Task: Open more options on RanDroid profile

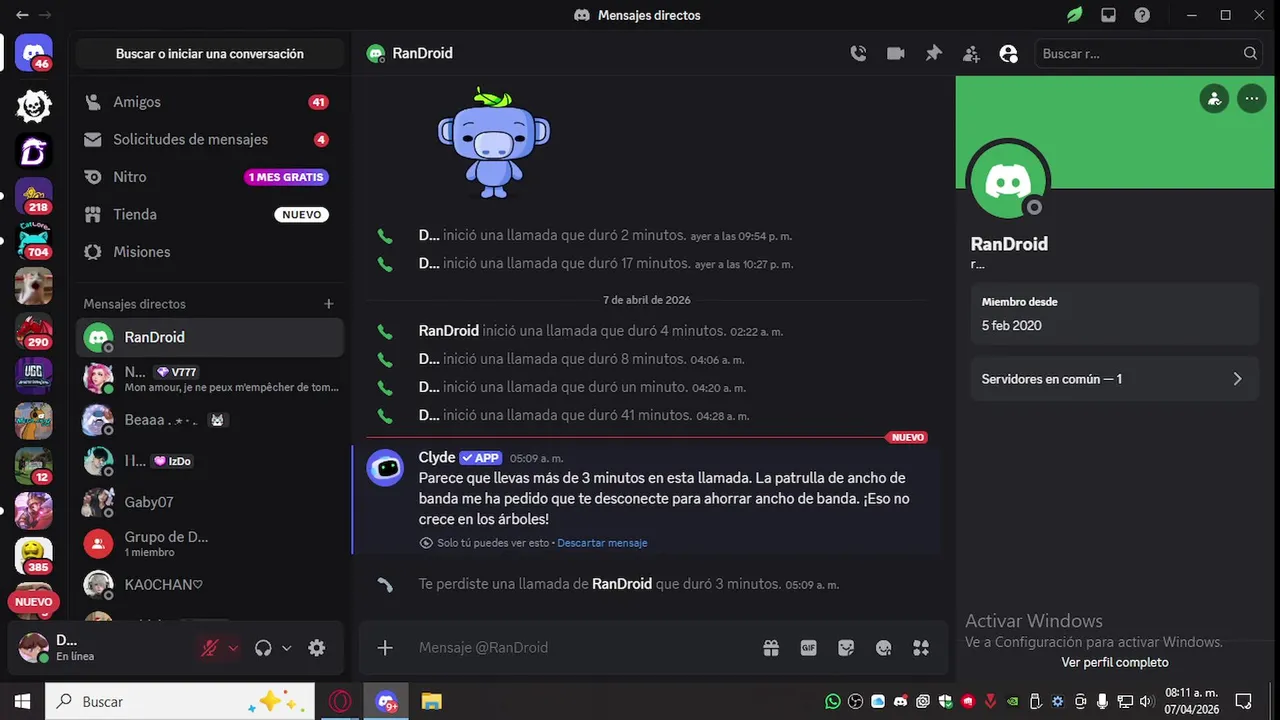Action: pyautogui.click(x=1251, y=99)
